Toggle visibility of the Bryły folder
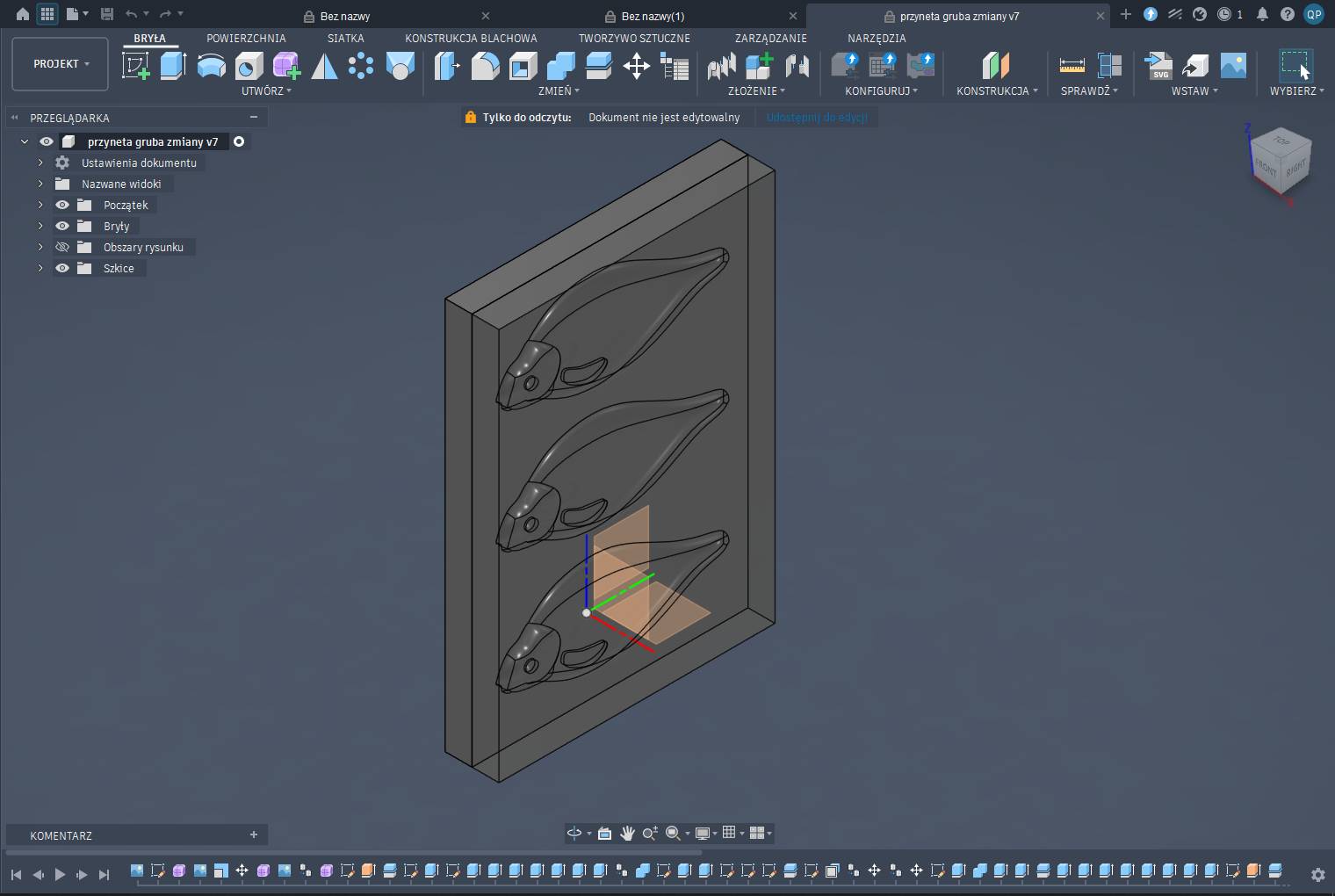Viewport: 1335px width, 896px height. click(x=62, y=226)
